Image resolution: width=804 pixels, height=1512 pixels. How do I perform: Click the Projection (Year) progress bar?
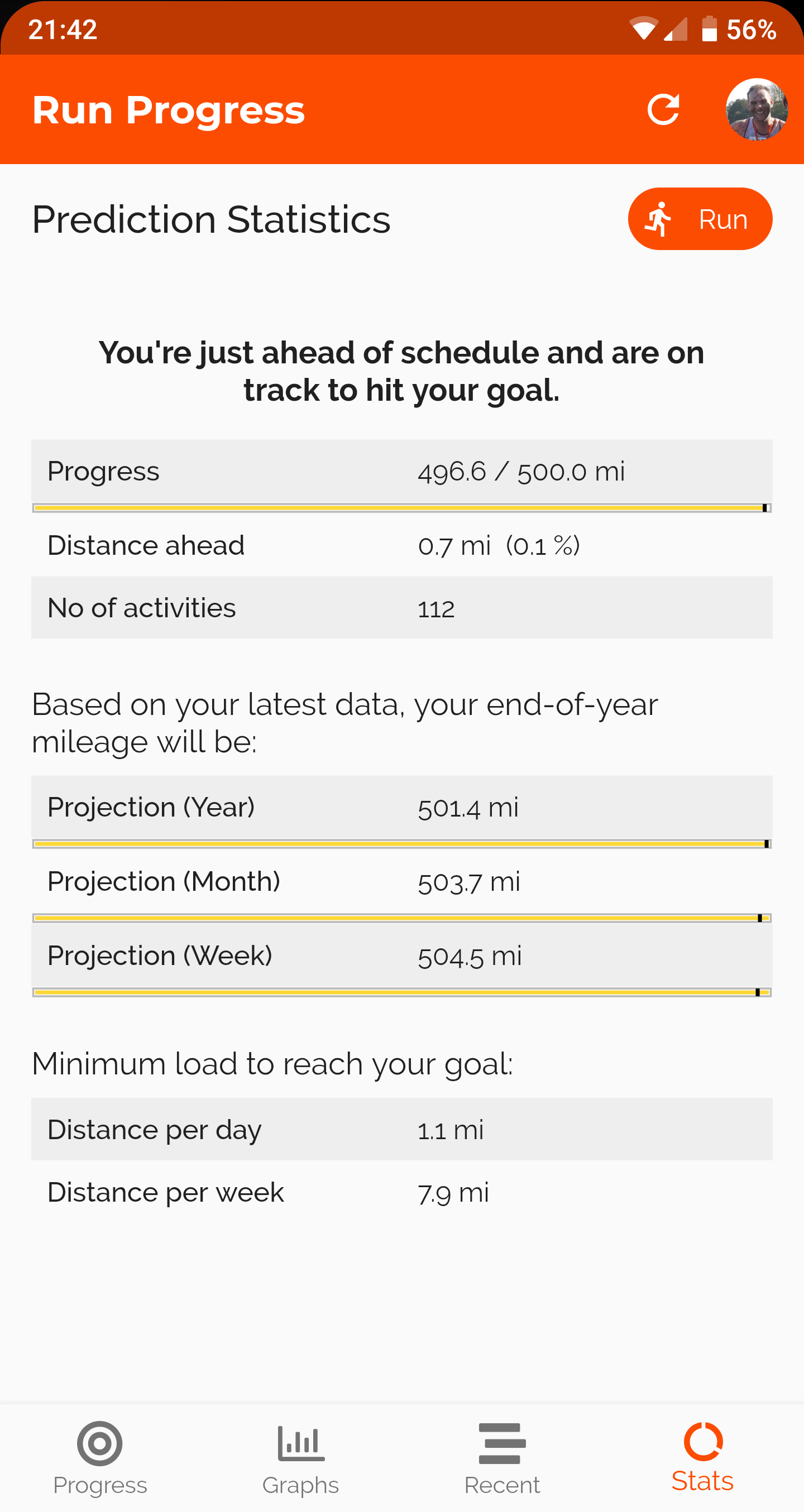(401, 843)
